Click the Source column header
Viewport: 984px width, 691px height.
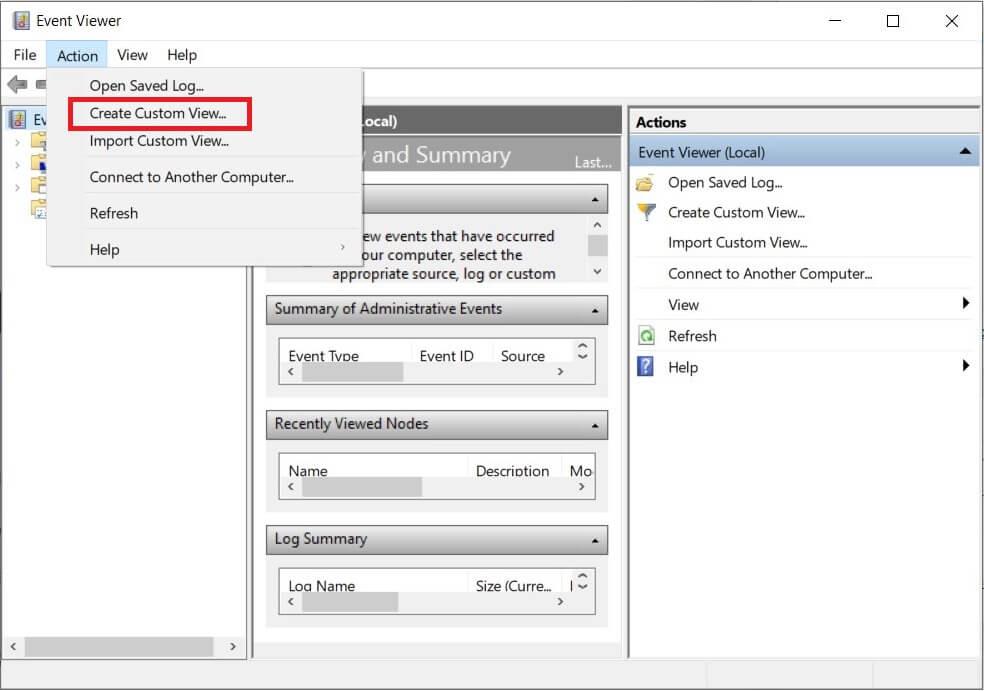[522, 356]
